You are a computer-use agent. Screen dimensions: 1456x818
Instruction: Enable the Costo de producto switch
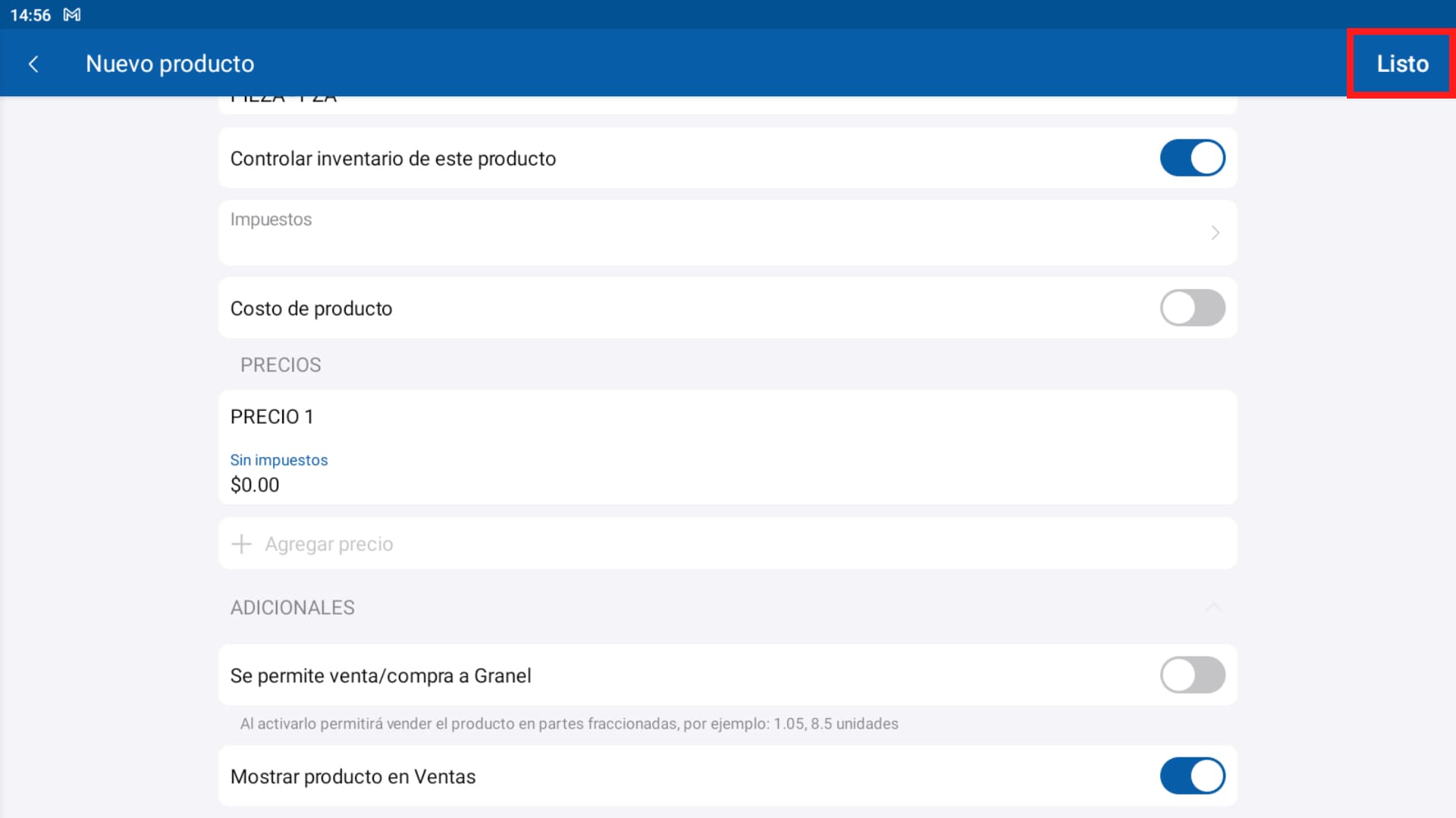click(x=1192, y=308)
